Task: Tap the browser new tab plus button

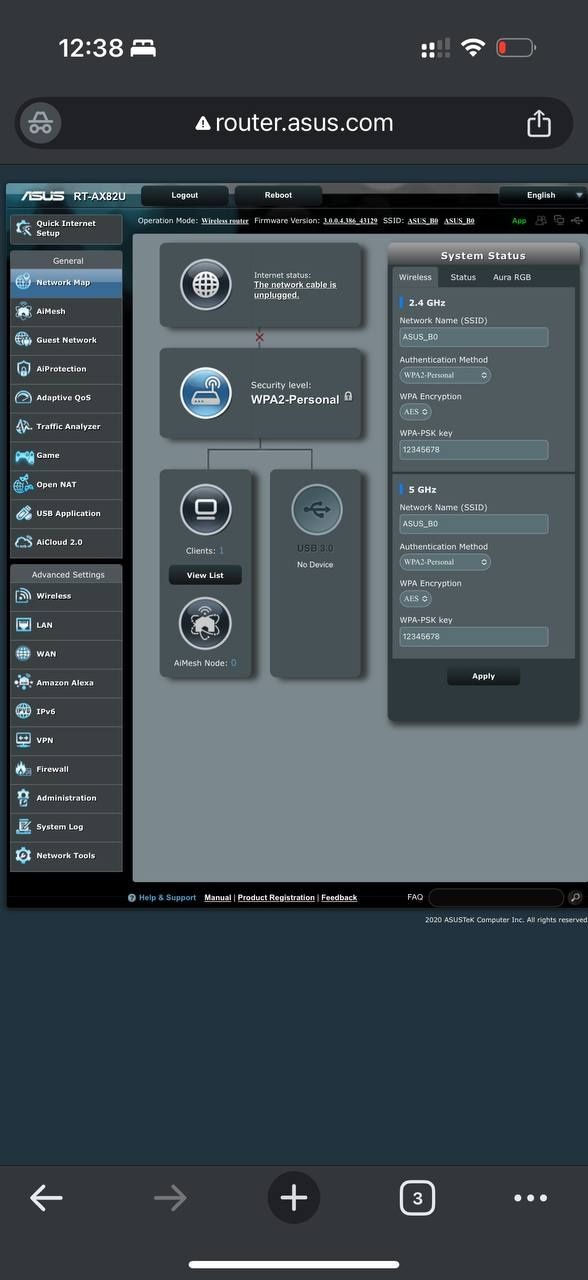Action: point(294,1197)
